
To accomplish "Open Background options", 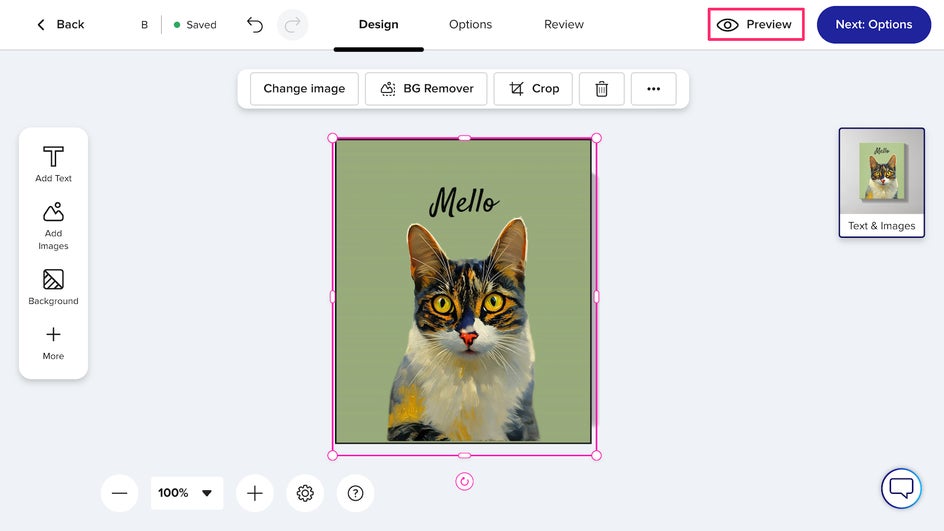I will 54,287.
